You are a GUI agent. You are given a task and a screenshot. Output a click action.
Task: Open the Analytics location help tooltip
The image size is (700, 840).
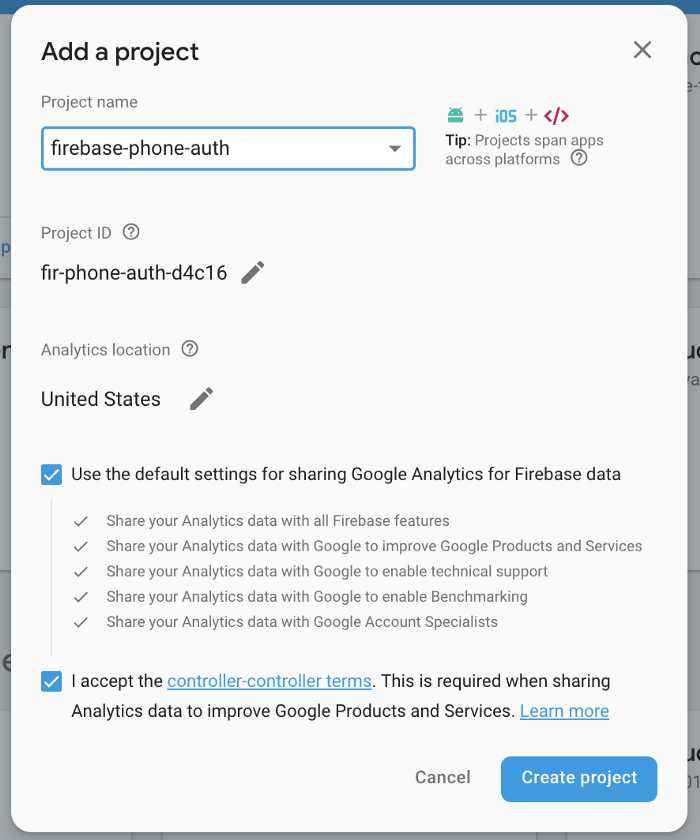[x=189, y=349]
